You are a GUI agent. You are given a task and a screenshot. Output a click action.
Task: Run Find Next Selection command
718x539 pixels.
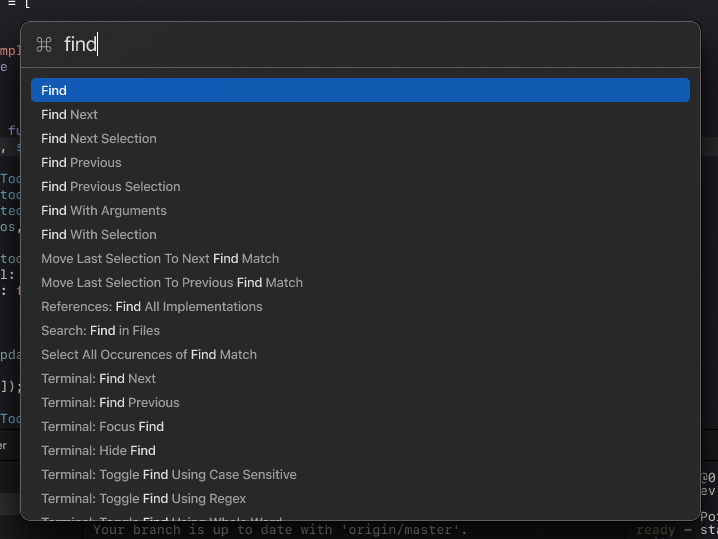point(360,138)
